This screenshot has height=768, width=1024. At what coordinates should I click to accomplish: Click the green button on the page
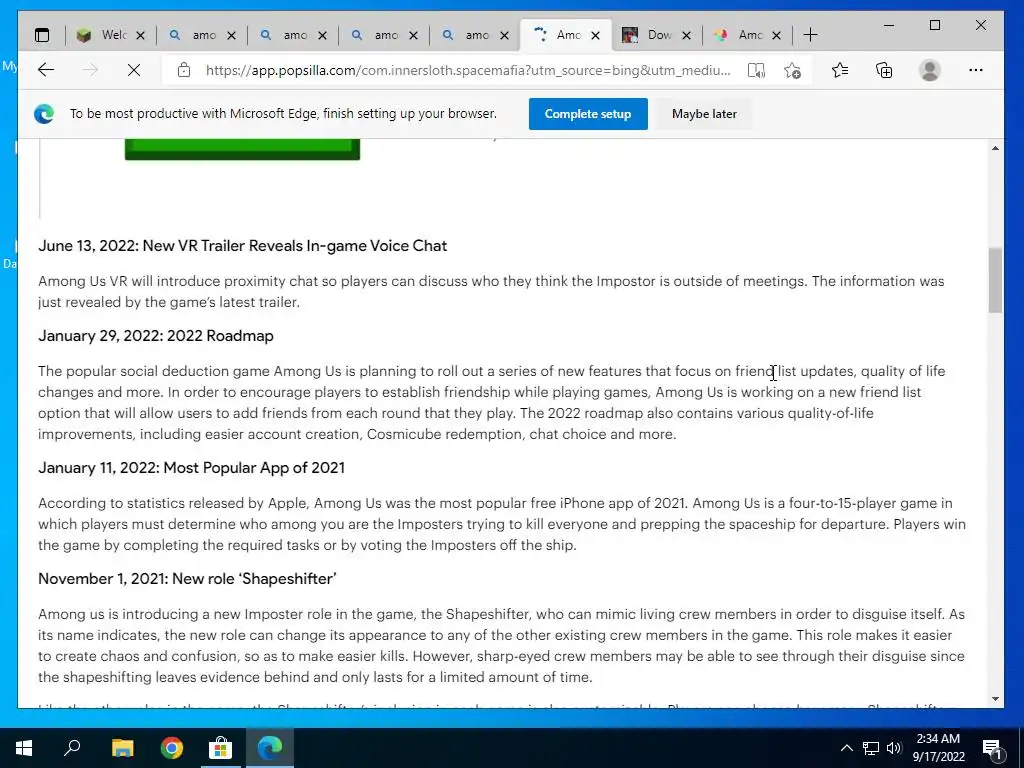click(x=242, y=149)
